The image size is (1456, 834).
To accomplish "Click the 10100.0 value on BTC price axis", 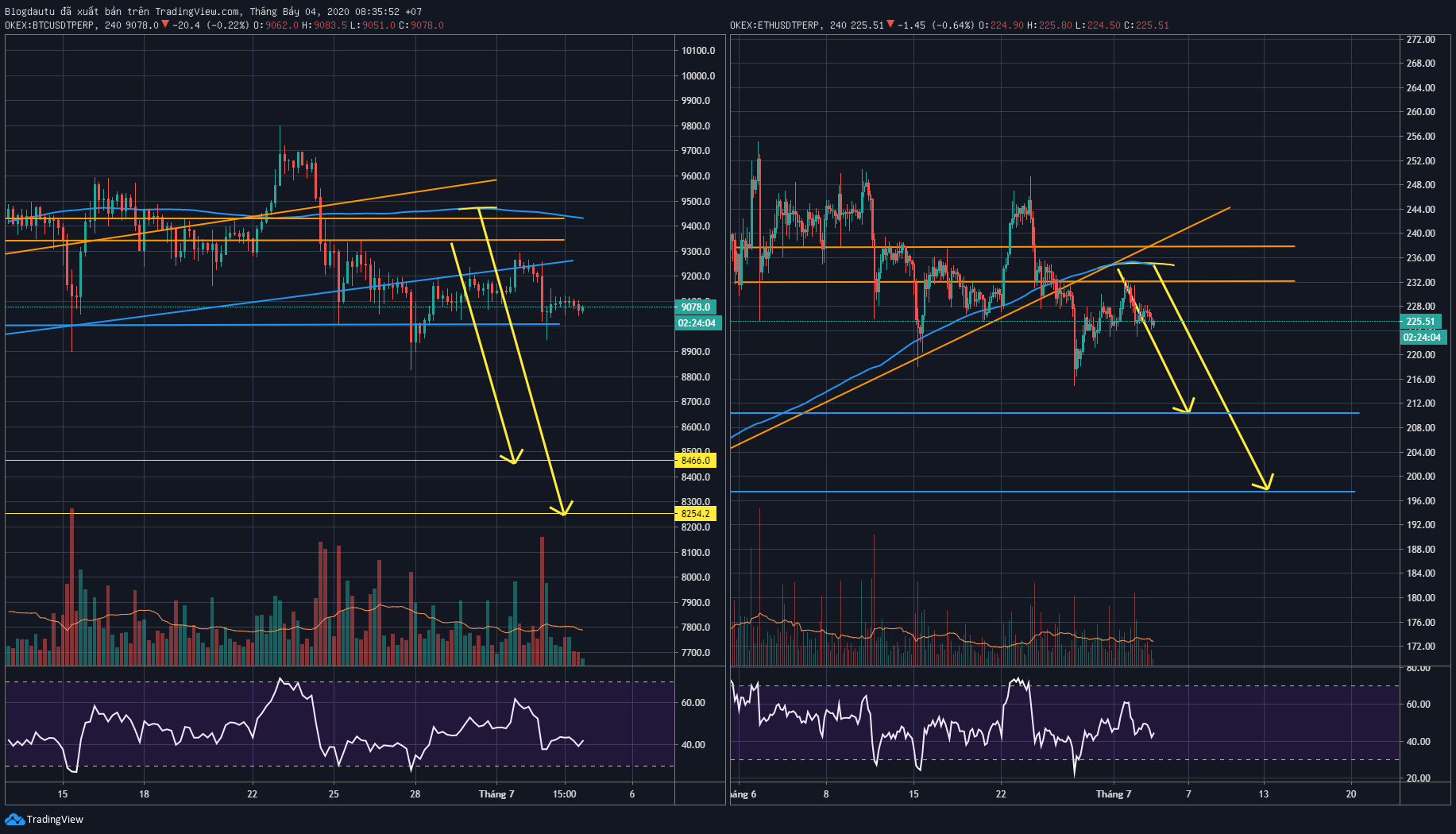I will (x=698, y=51).
